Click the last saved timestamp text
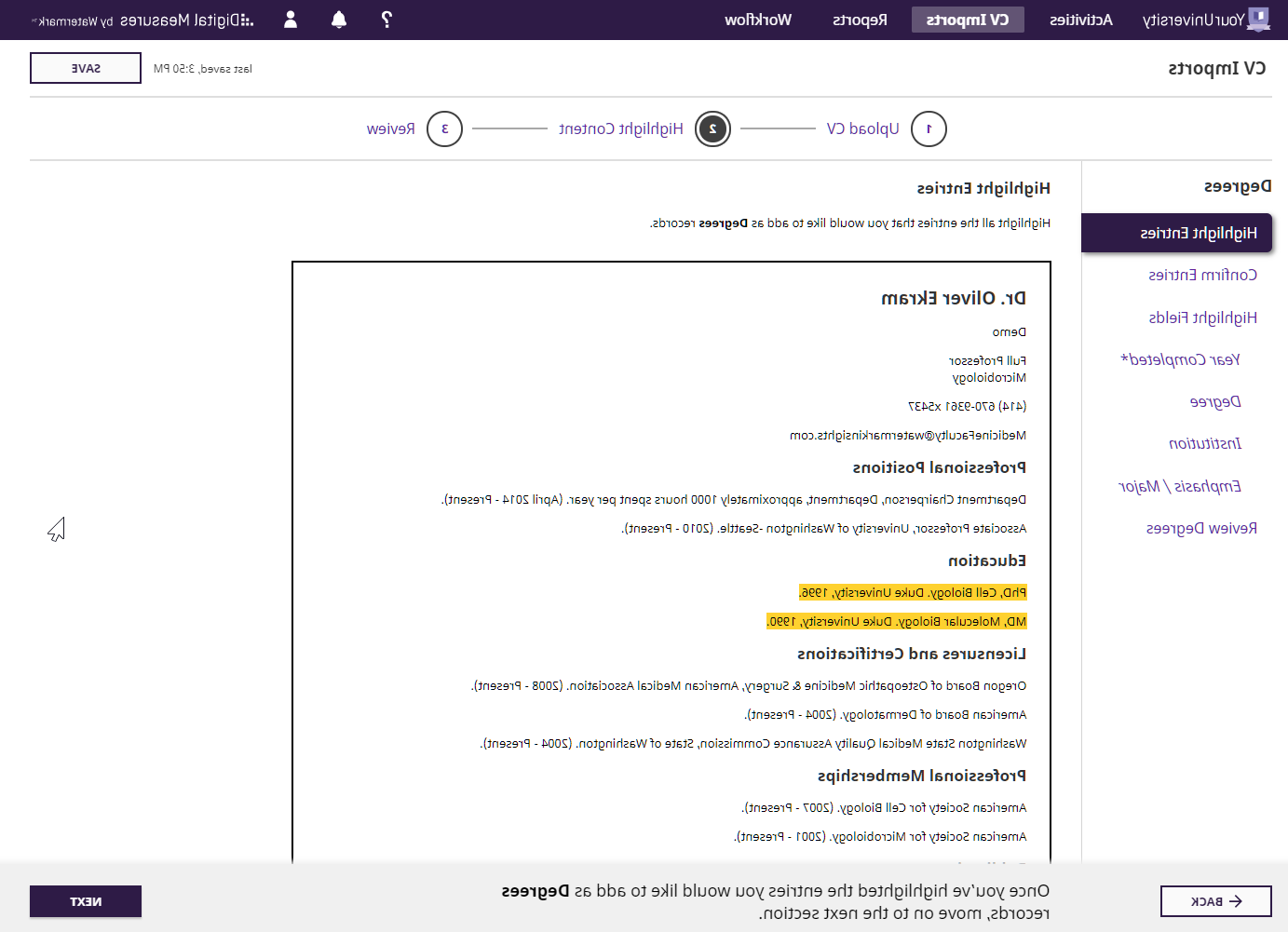 tap(202, 68)
